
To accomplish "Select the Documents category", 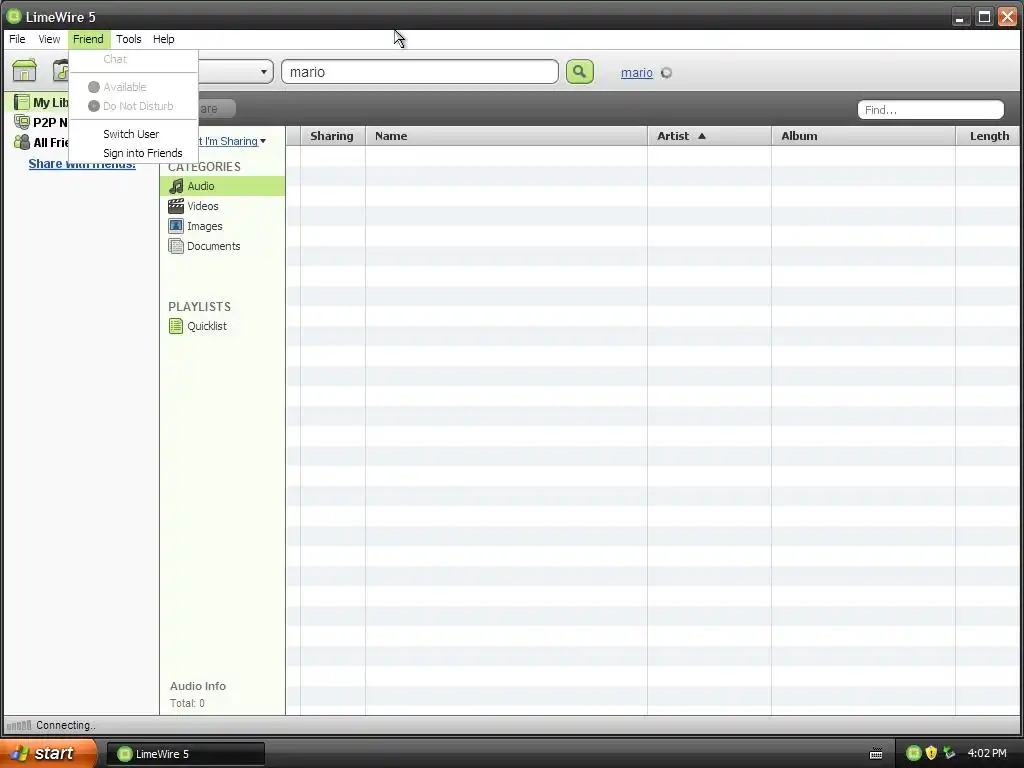I will tap(222, 246).
